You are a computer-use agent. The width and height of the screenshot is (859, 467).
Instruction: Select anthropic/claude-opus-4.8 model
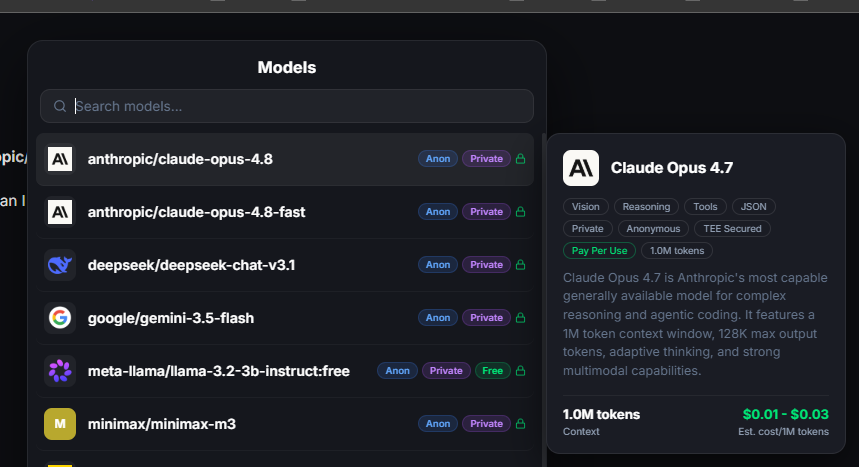coord(285,159)
